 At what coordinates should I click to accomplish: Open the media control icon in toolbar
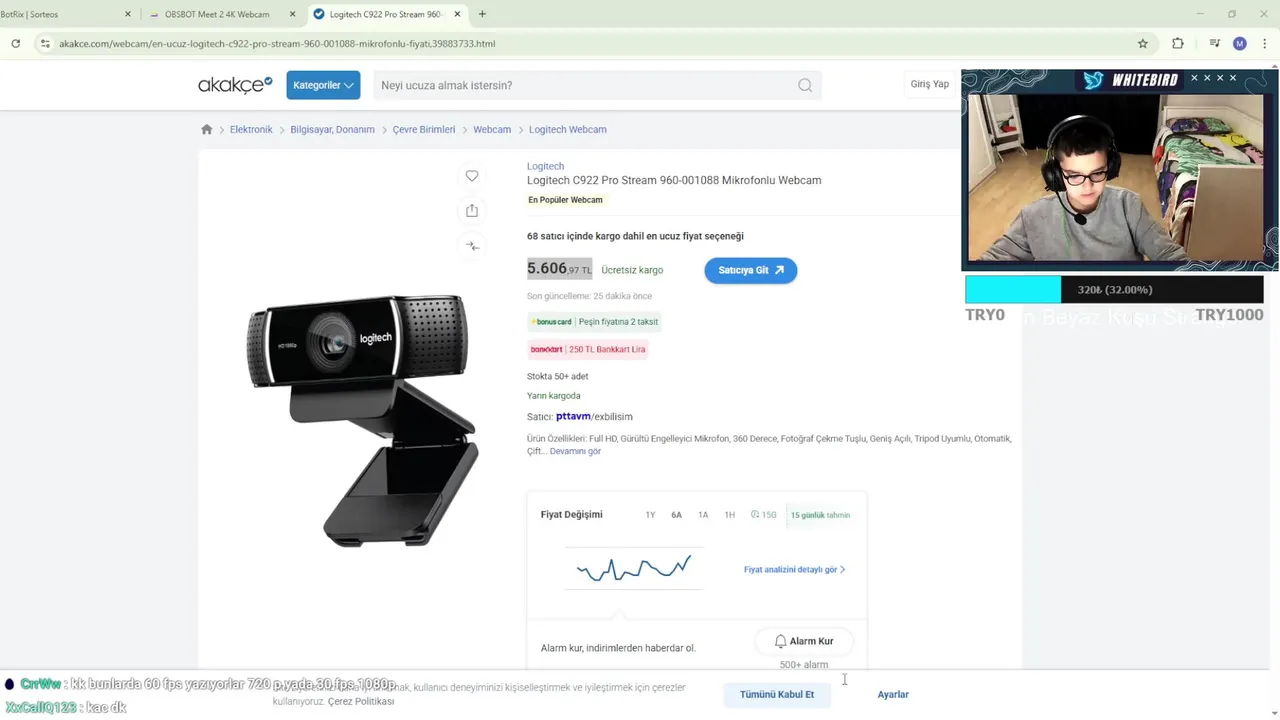tap(1214, 44)
